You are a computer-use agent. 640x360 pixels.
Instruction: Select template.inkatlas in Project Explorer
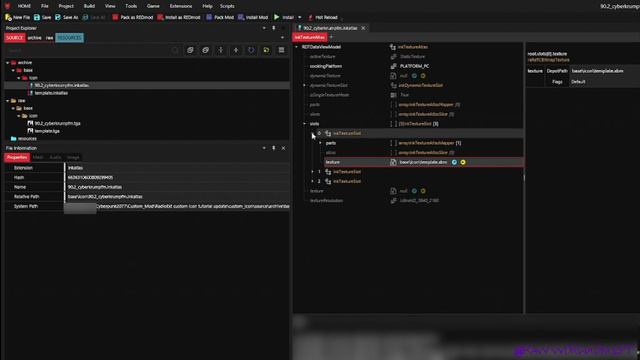pos(51,93)
